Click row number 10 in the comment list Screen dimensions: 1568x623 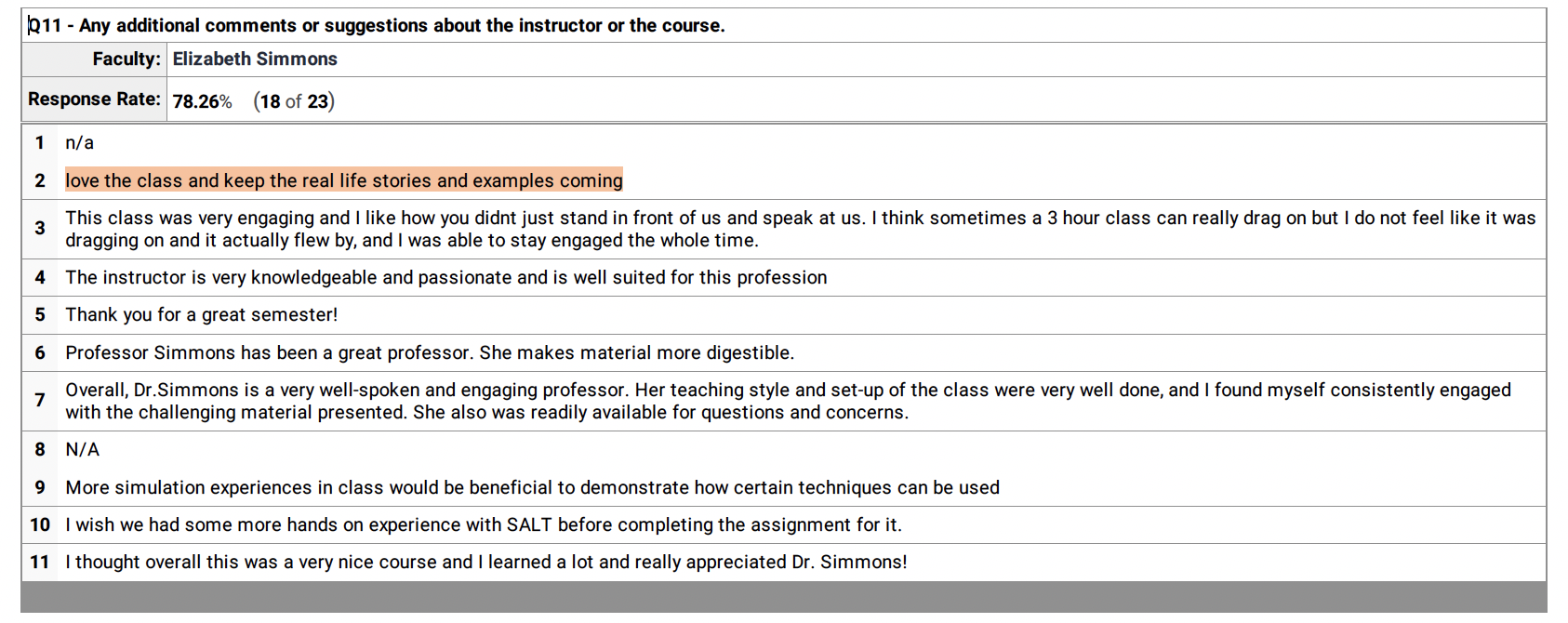point(40,525)
